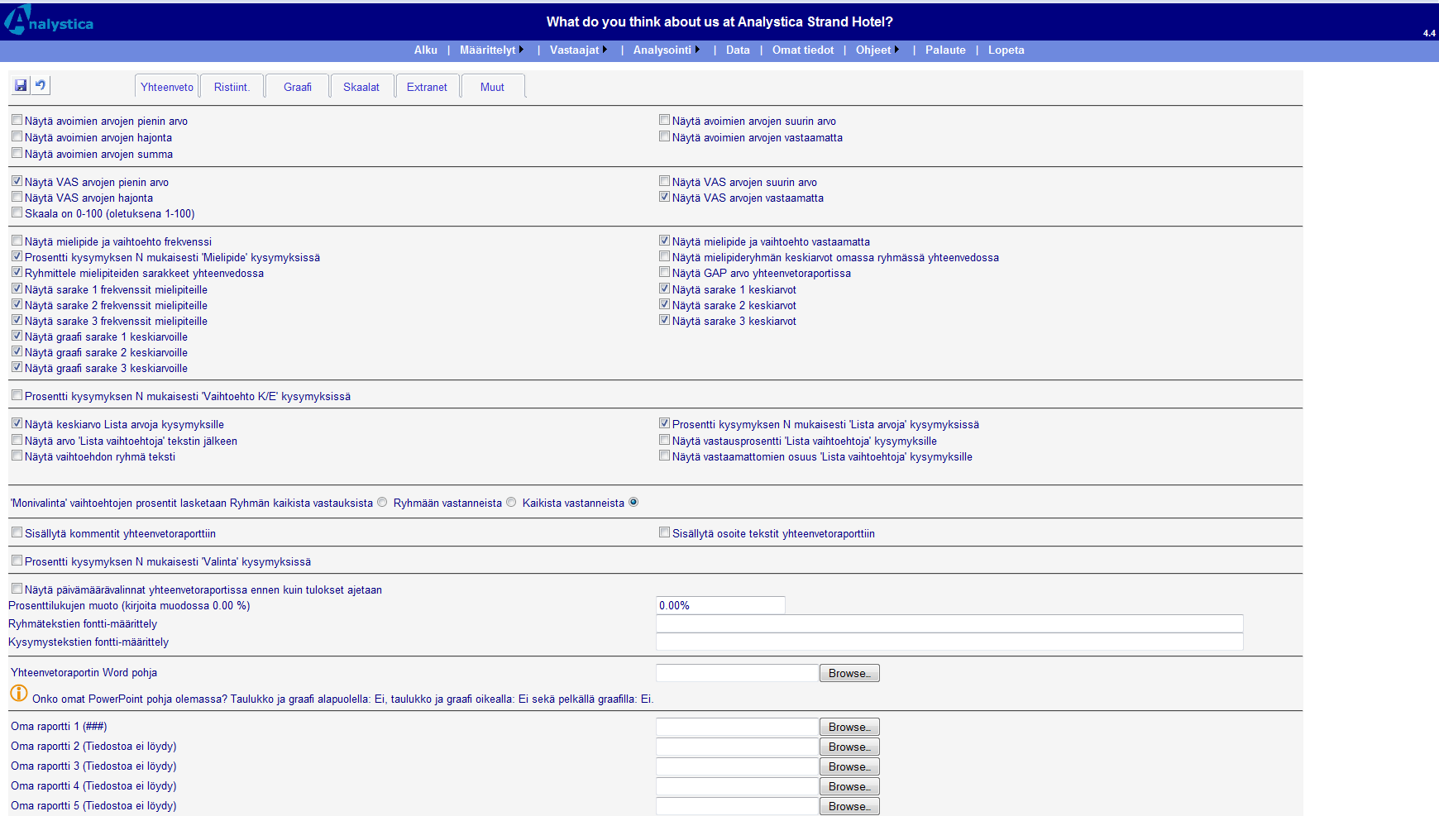This screenshot has height=840, width=1439.
Task: Check Näytä VAS arvojen suurin arvo
Action: pyautogui.click(x=664, y=181)
